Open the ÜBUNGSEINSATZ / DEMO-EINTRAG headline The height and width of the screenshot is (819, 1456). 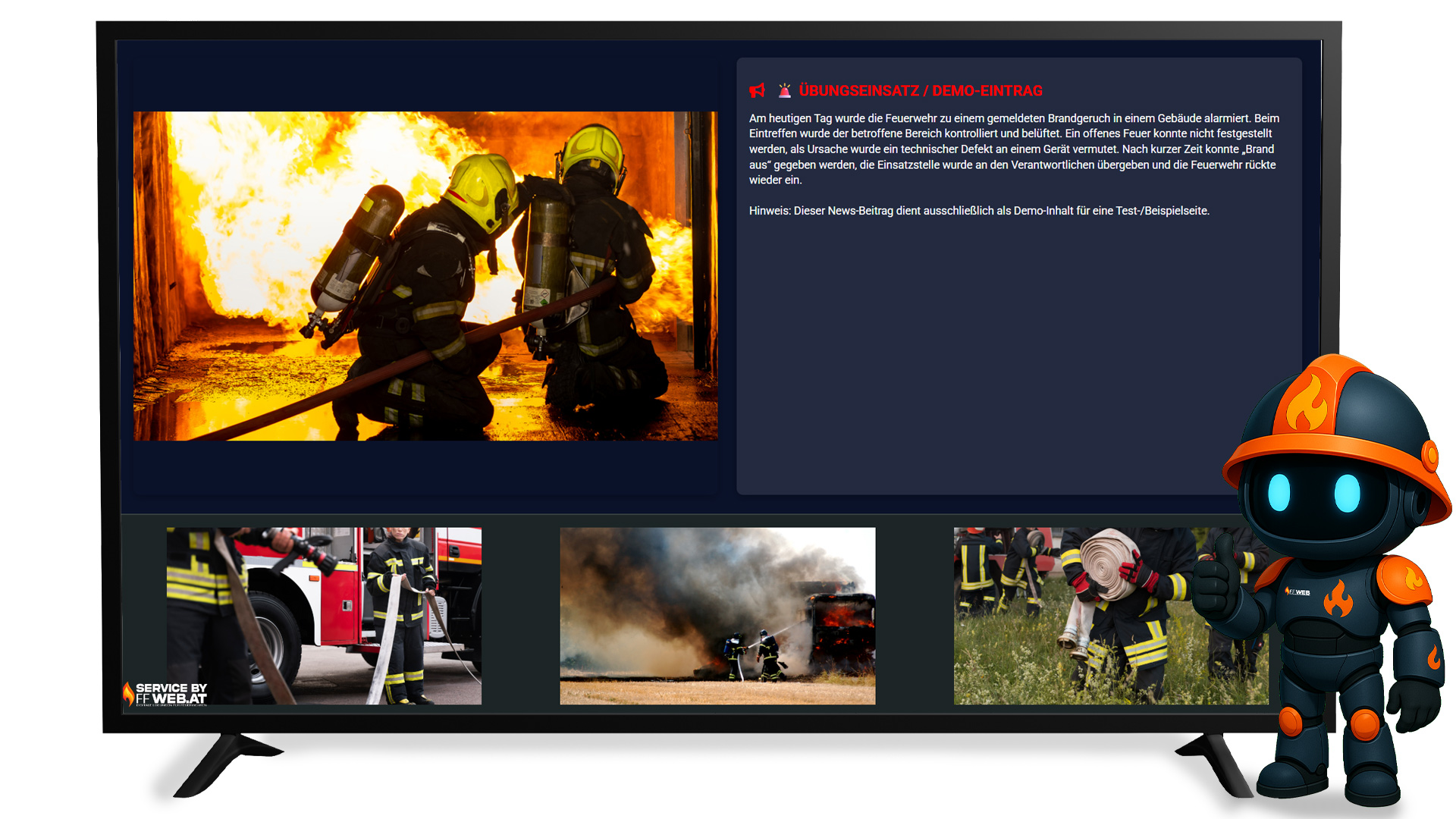click(921, 90)
